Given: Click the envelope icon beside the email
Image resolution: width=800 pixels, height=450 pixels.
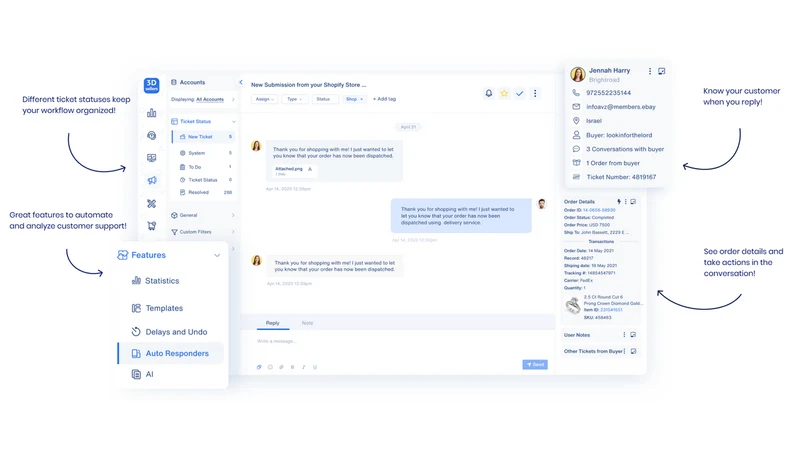Looking at the screenshot, I should [x=576, y=107].
